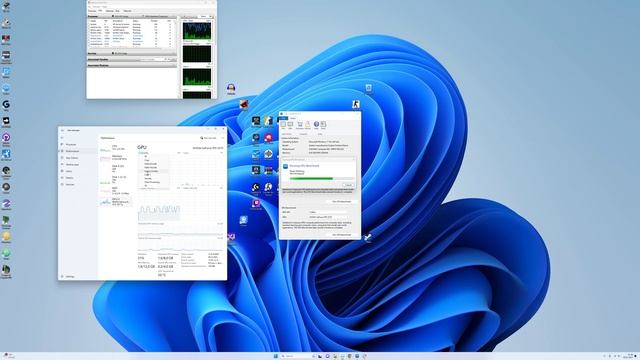Switch to Network tab in Resource Monitor
The width and height of the screenshot is (640, 360).
(x=127, y=11)
